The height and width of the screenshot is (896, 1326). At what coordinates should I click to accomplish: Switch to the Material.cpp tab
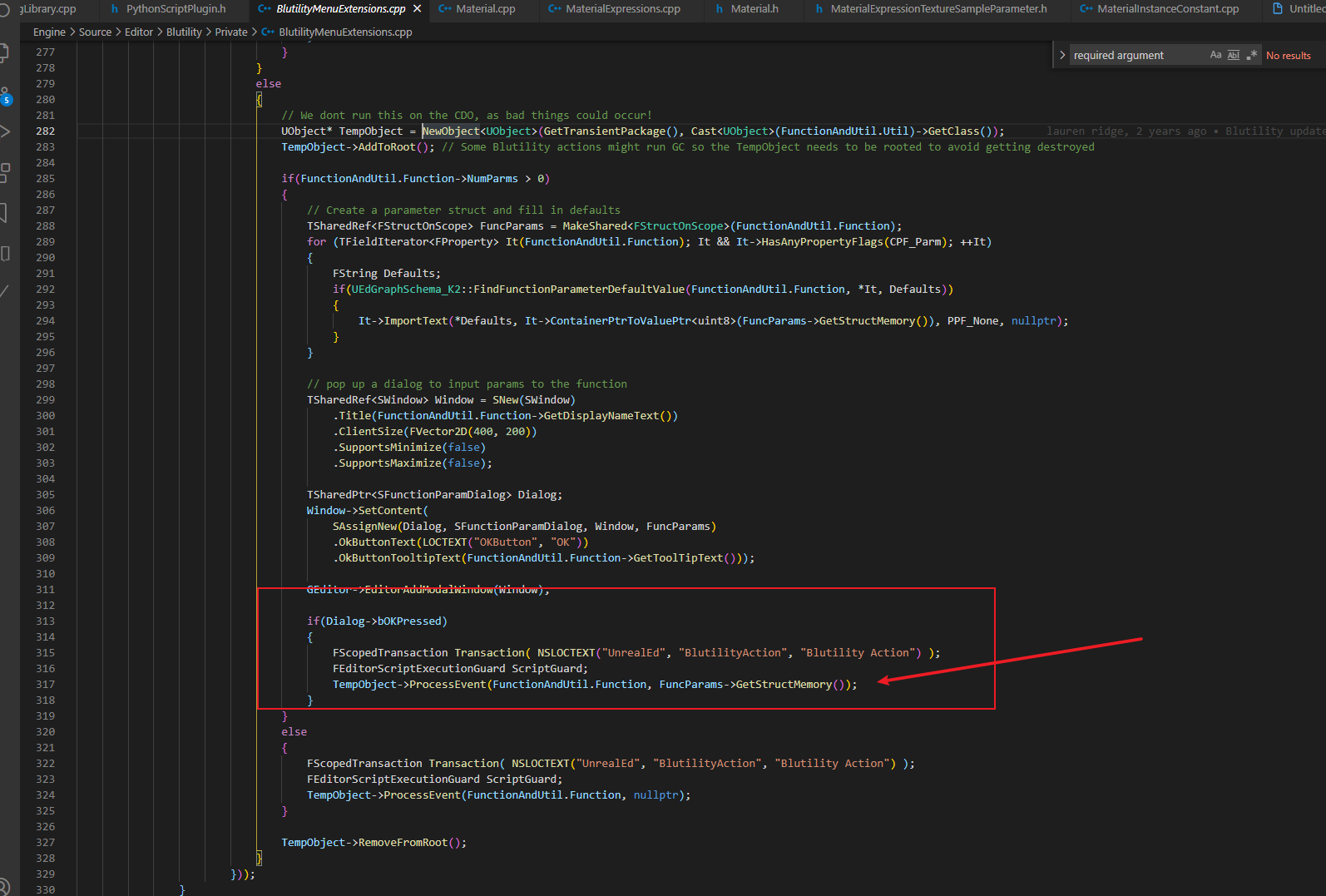[x=485, y=8]
